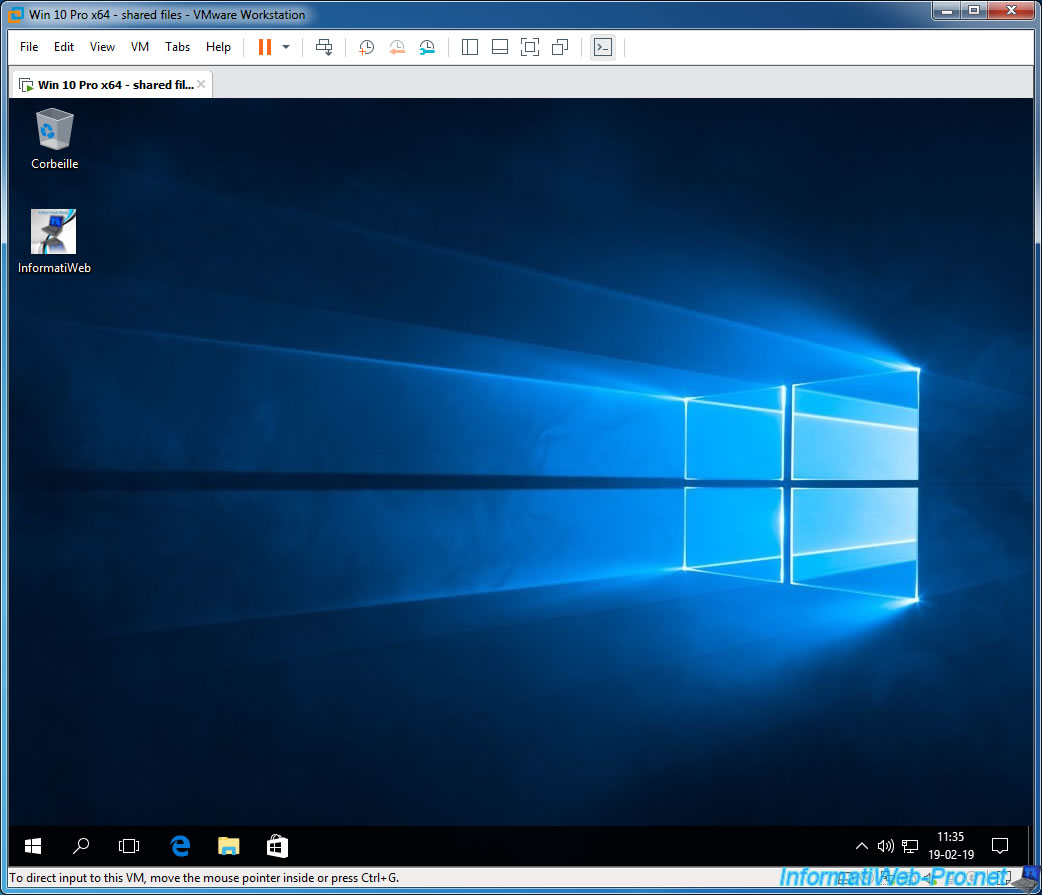Toggle the console view button
Screen dimensions: 1042x895
603,47
